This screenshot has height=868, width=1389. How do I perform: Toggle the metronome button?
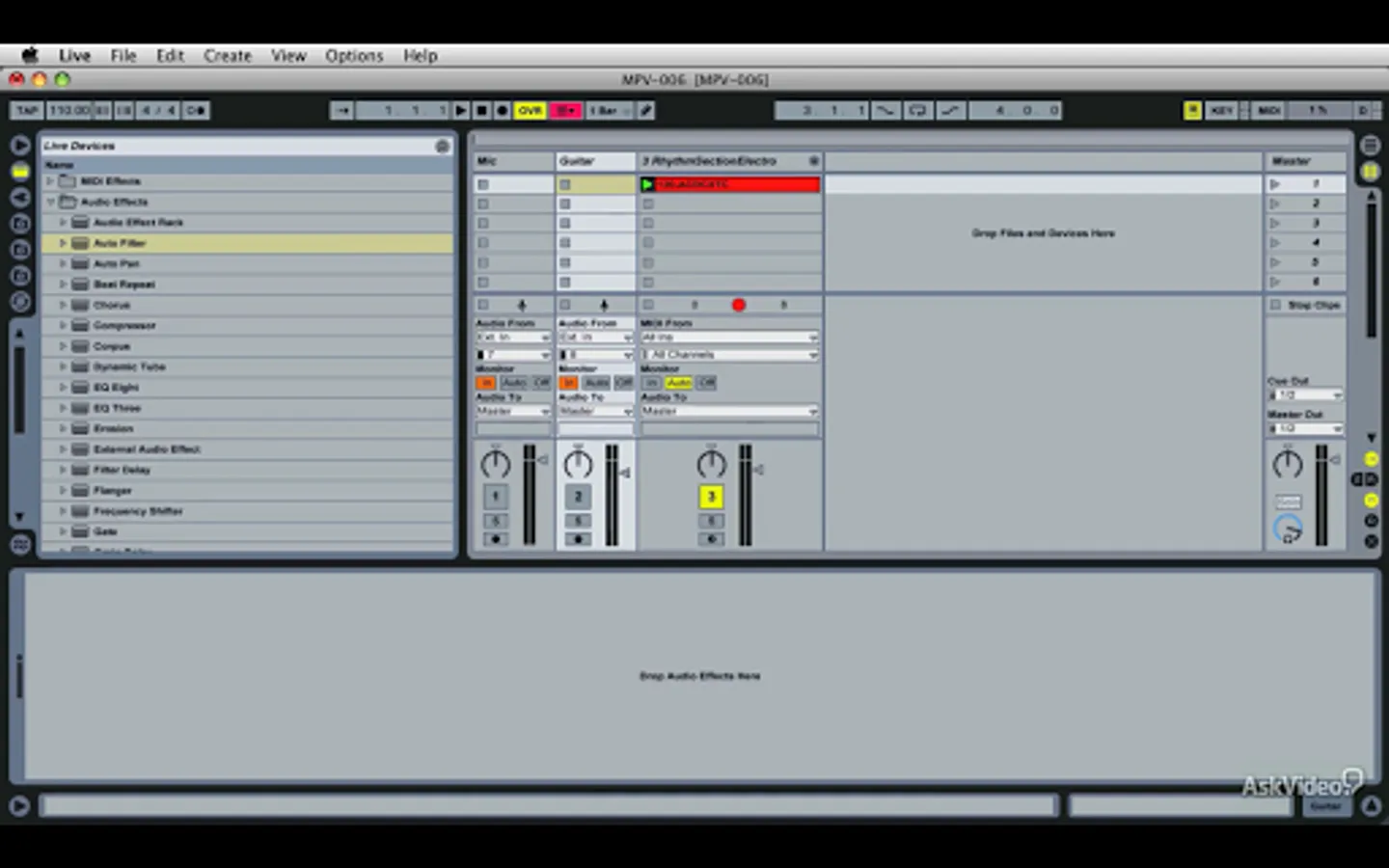pyautogui.click(x=196, y=111)
